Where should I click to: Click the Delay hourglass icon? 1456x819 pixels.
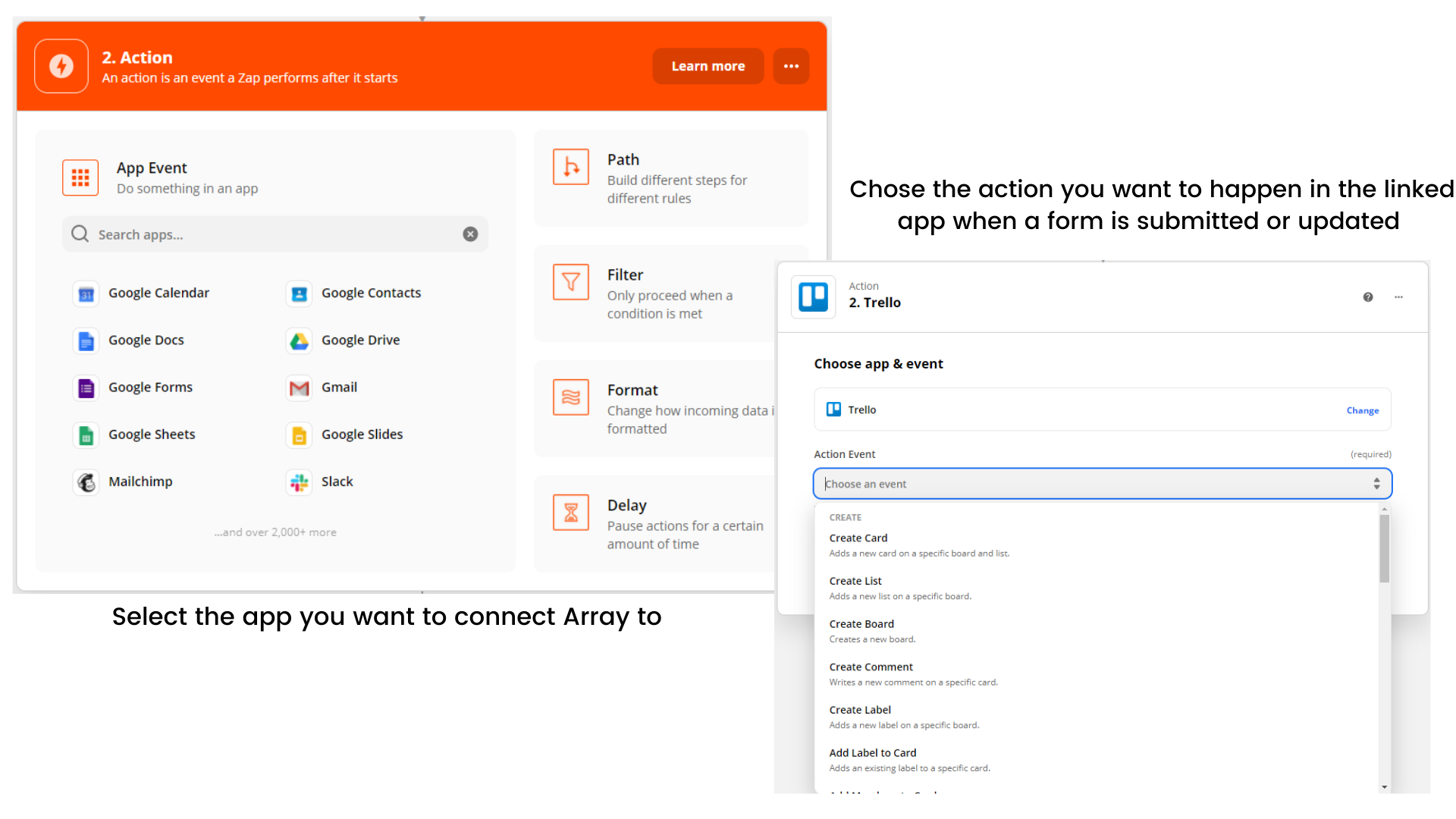571,513
